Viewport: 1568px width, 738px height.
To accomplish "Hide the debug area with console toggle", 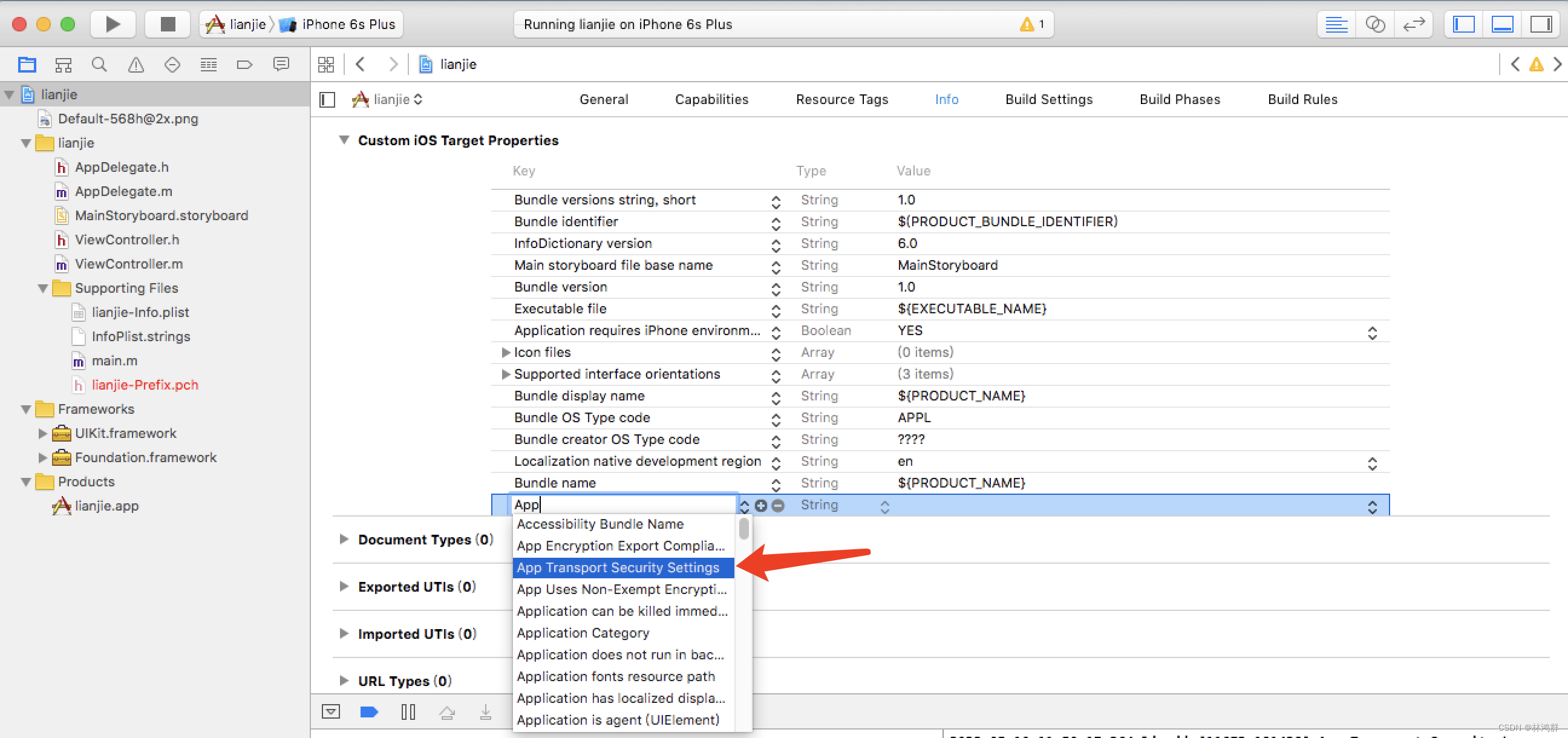I will 330,711.
